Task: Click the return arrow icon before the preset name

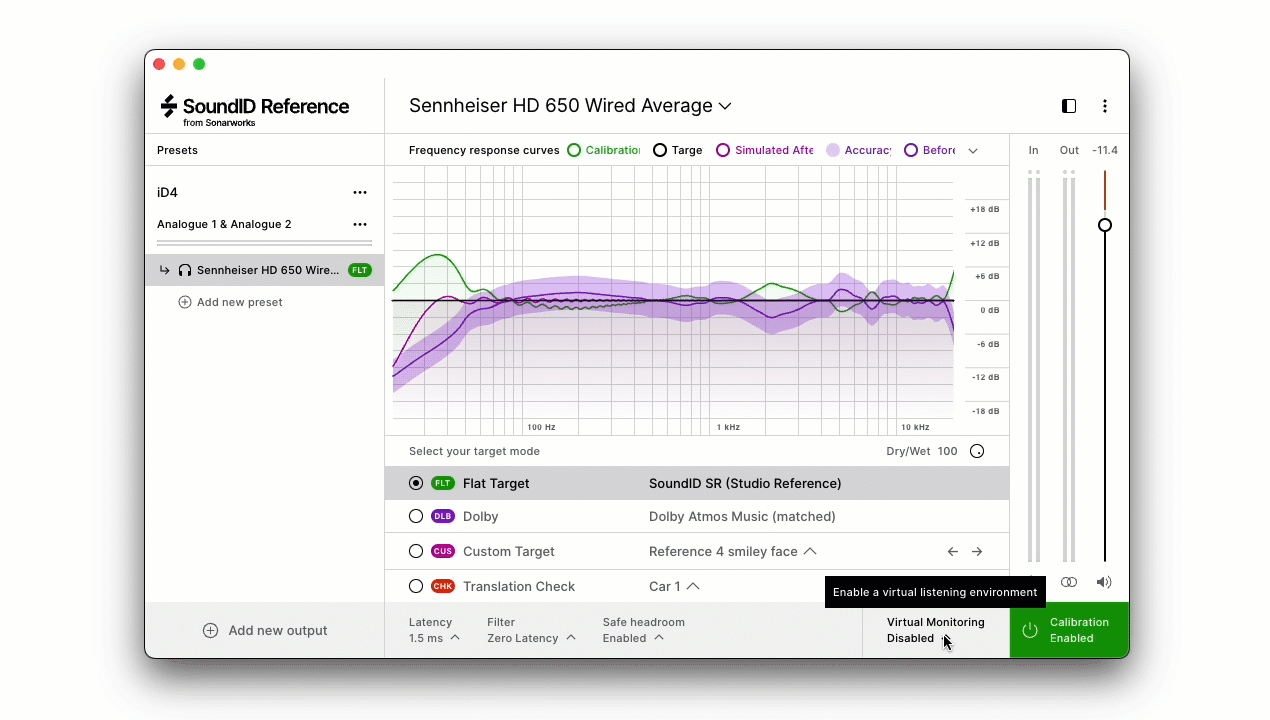Action: point(165,270)
